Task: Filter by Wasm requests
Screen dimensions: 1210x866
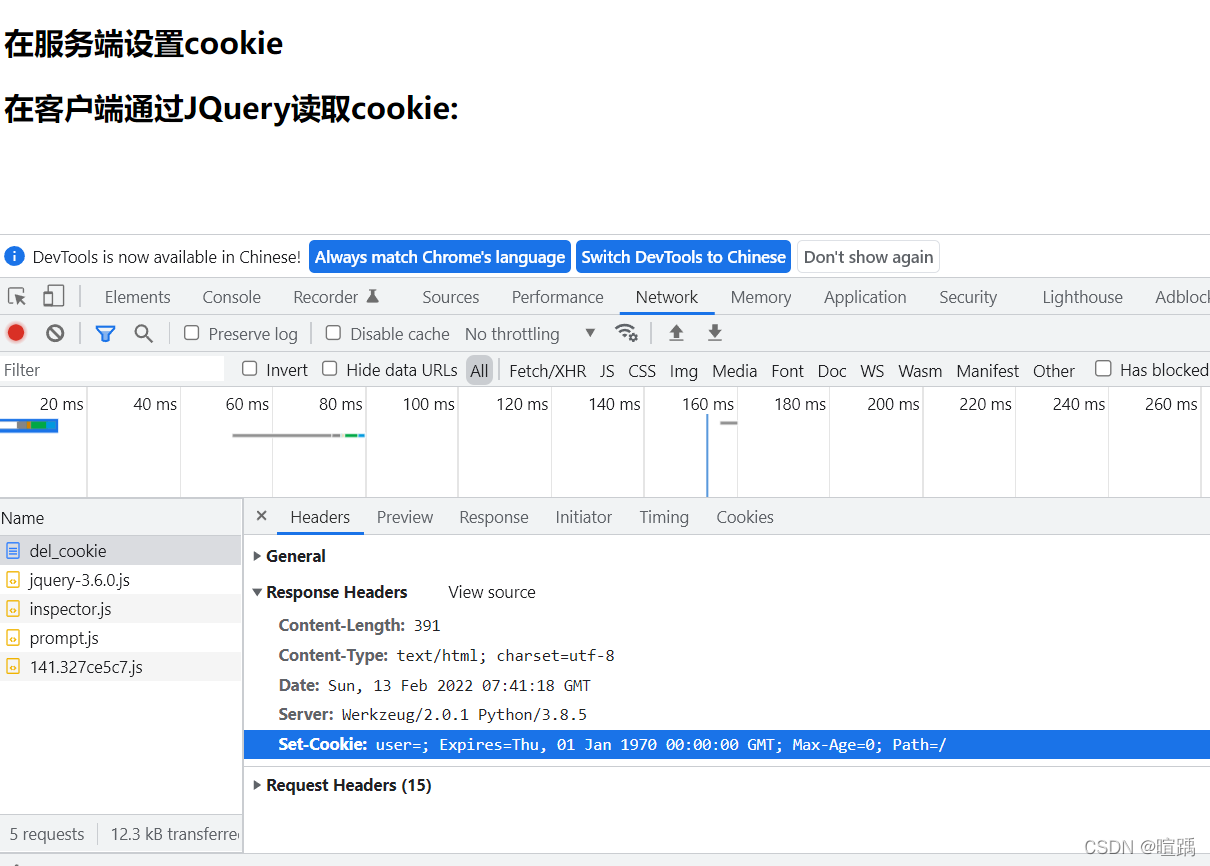Action: tap(920, 370)
